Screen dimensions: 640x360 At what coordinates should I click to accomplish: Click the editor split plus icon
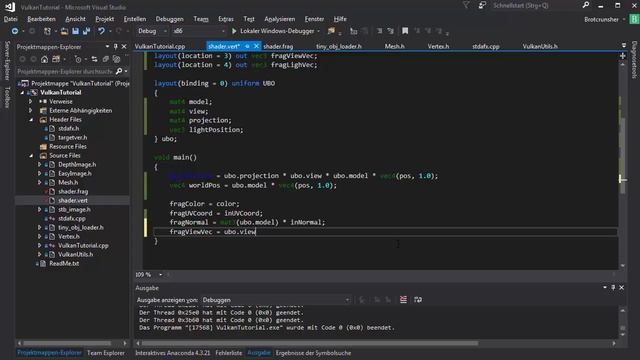click(622, 56)
